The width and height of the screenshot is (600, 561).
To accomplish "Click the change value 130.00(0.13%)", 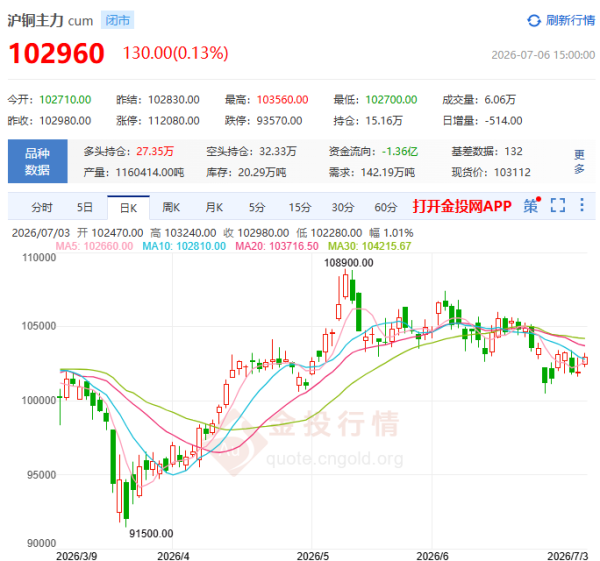I will click(x=175, y=53).
